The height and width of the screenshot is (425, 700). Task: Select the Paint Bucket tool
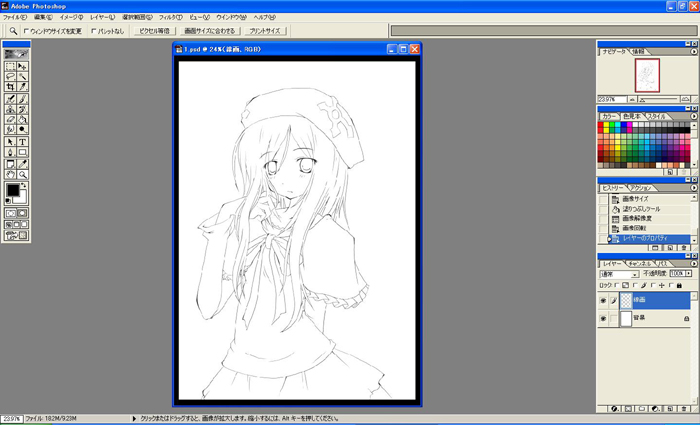coord(22,119)
